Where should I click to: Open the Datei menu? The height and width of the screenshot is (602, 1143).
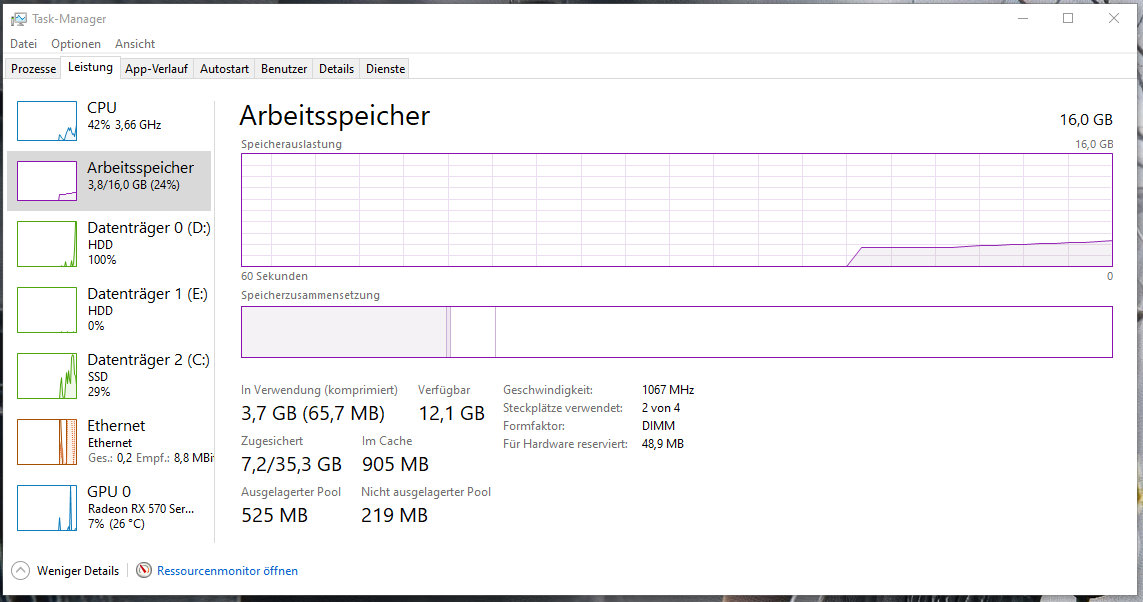coord(23,44)
